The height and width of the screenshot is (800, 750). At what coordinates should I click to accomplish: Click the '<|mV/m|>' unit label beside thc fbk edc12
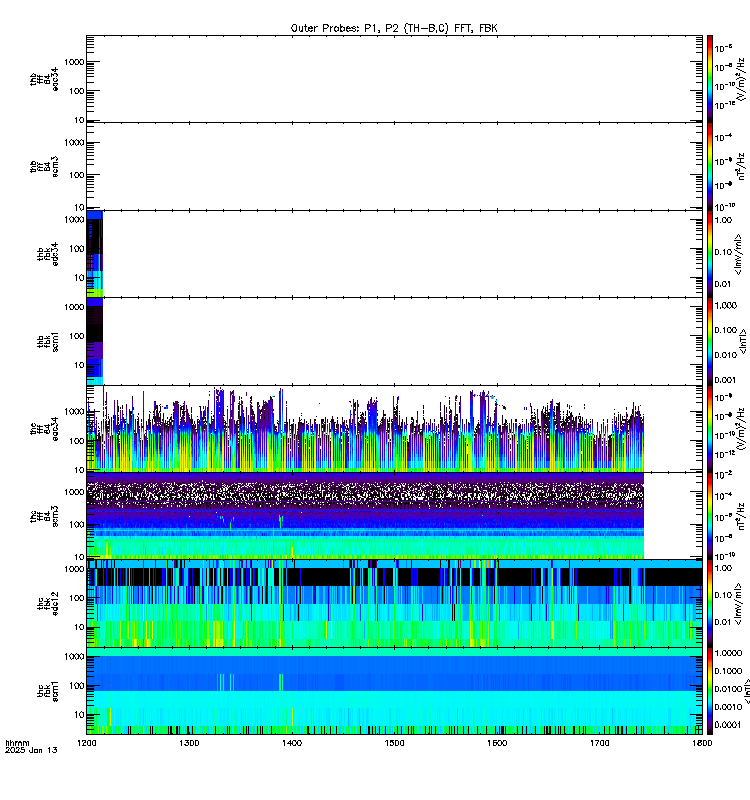coord(738,604)
